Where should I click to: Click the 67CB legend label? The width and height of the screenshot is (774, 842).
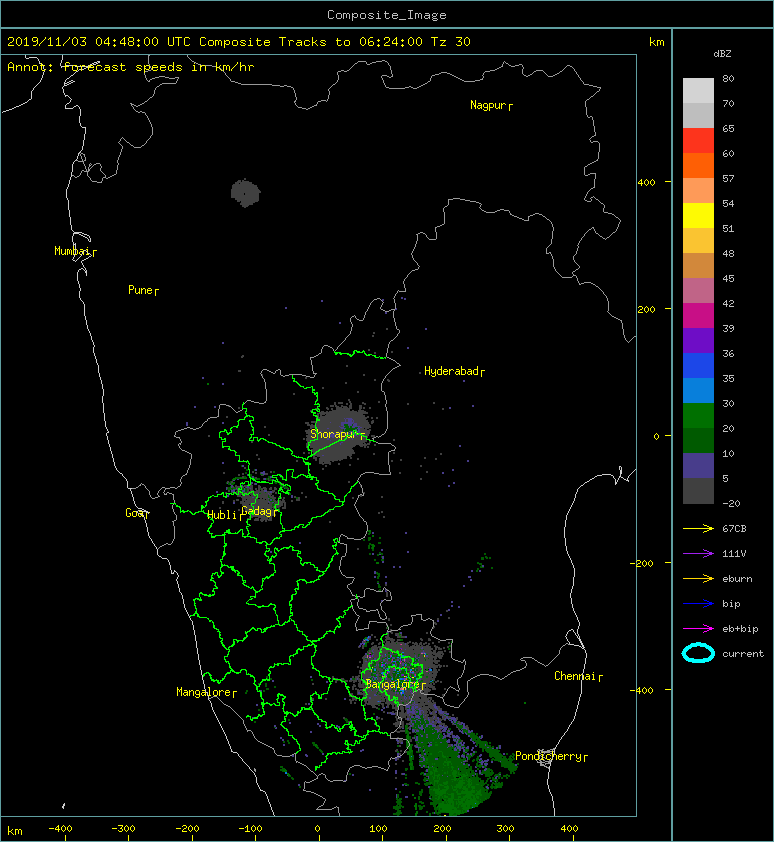734,529
